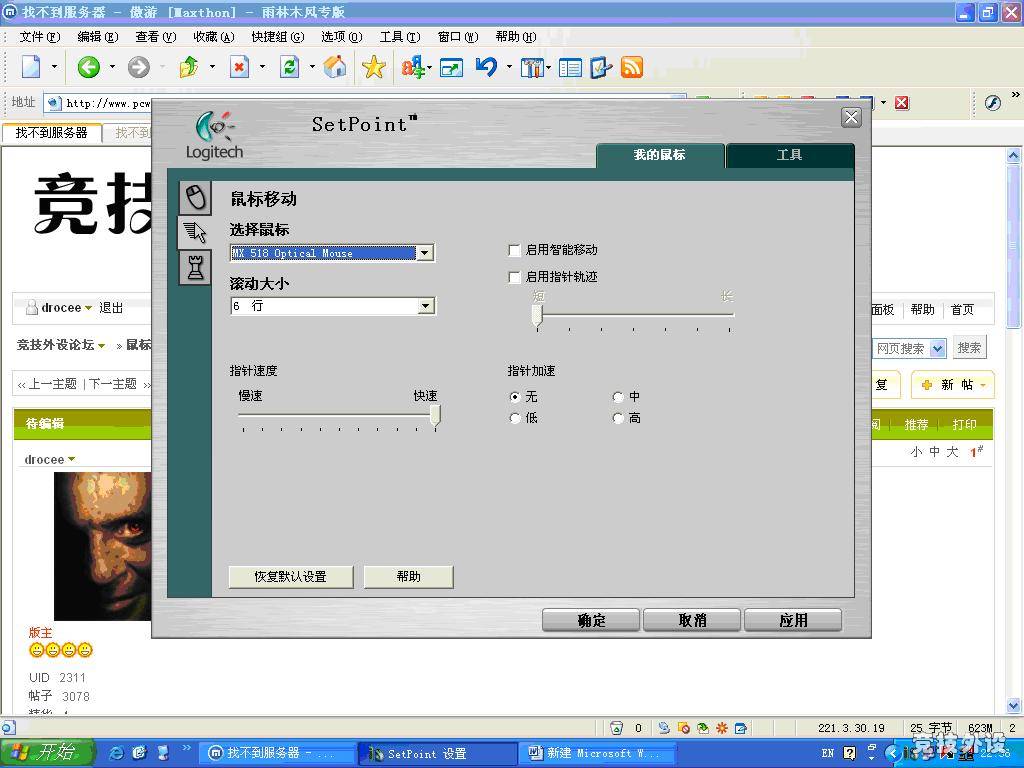Click the 应用 button
Viewport: 1024px width, 768px height.
tap(793, 620)
